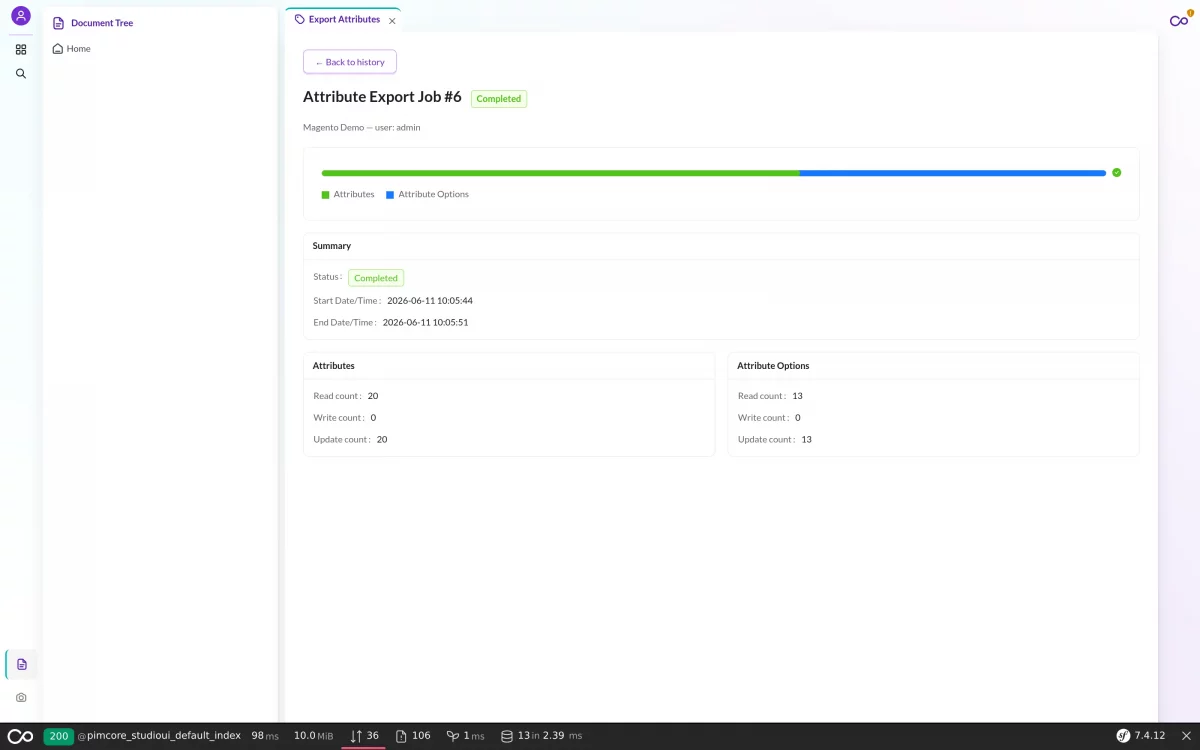
Task: Click Attributes update count value 20
Action: click(382, 440)
